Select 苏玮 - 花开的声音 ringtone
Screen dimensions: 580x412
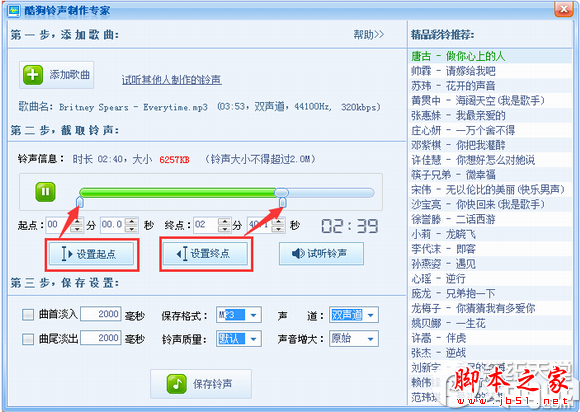490,86
